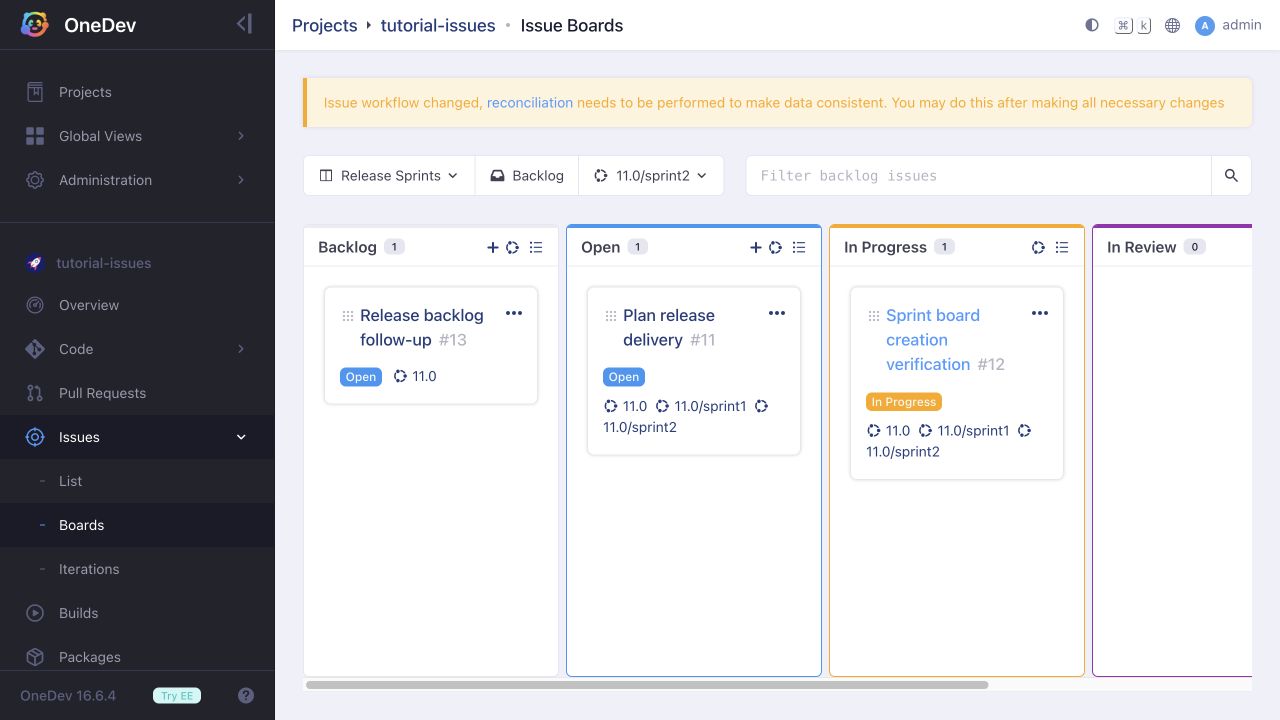The height and width of the screenshot is (720, 1280).
Task: Click the search magnifier button
Action: pos(1231,175)
